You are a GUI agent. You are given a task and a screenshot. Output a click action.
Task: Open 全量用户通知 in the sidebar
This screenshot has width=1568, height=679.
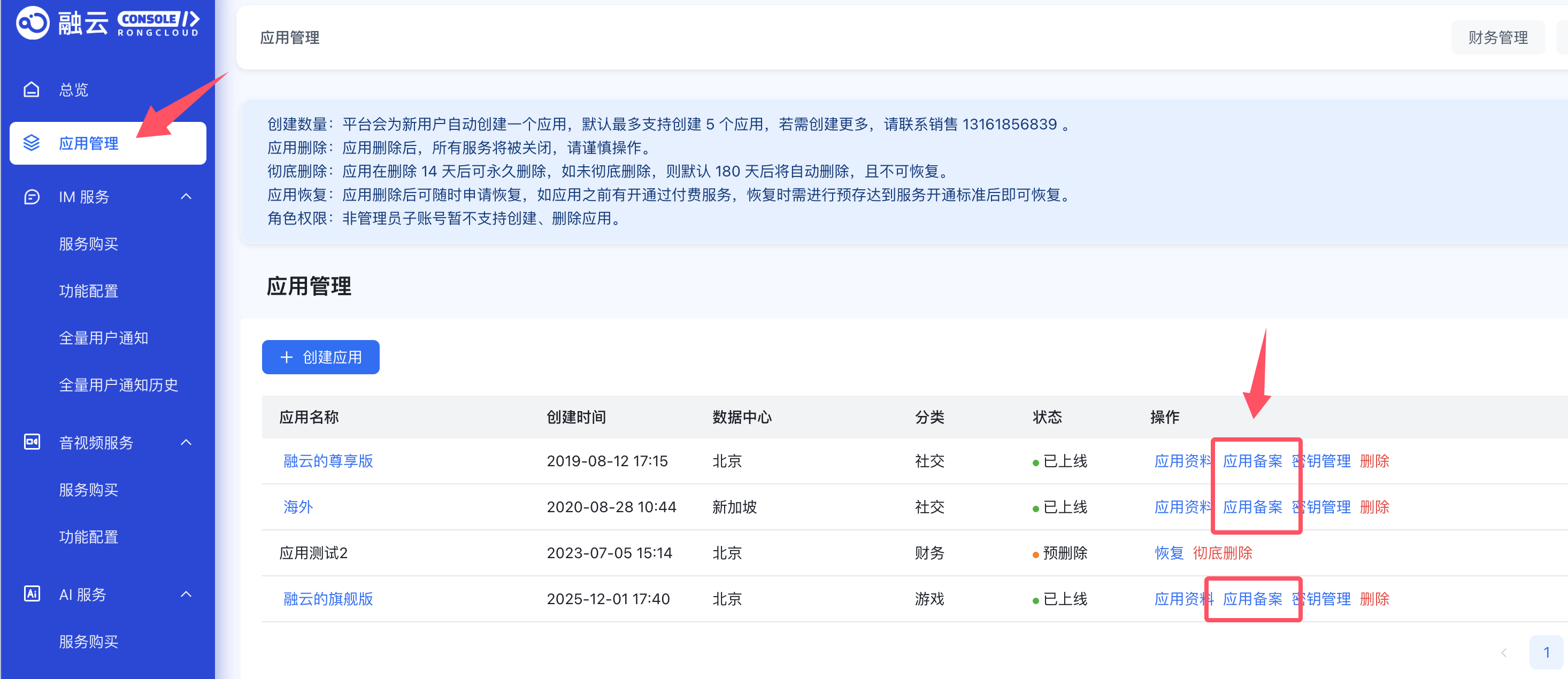pos(103,338)
